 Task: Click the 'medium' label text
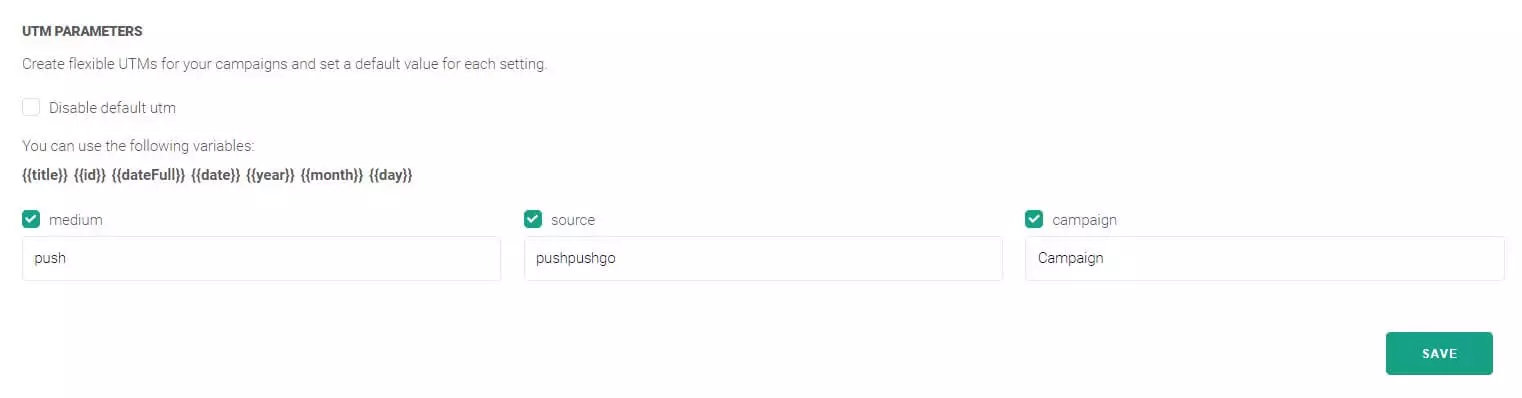click(x=76, y=220)
